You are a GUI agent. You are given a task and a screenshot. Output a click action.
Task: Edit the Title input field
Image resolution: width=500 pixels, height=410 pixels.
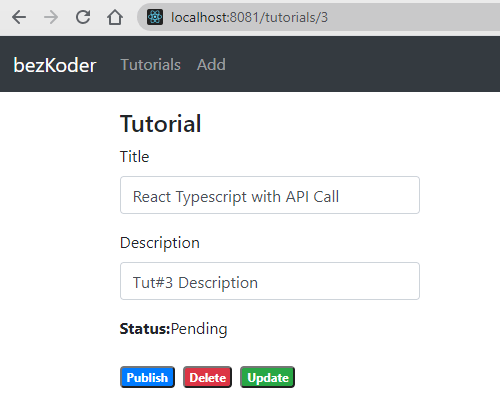click(x=270, y=195)
